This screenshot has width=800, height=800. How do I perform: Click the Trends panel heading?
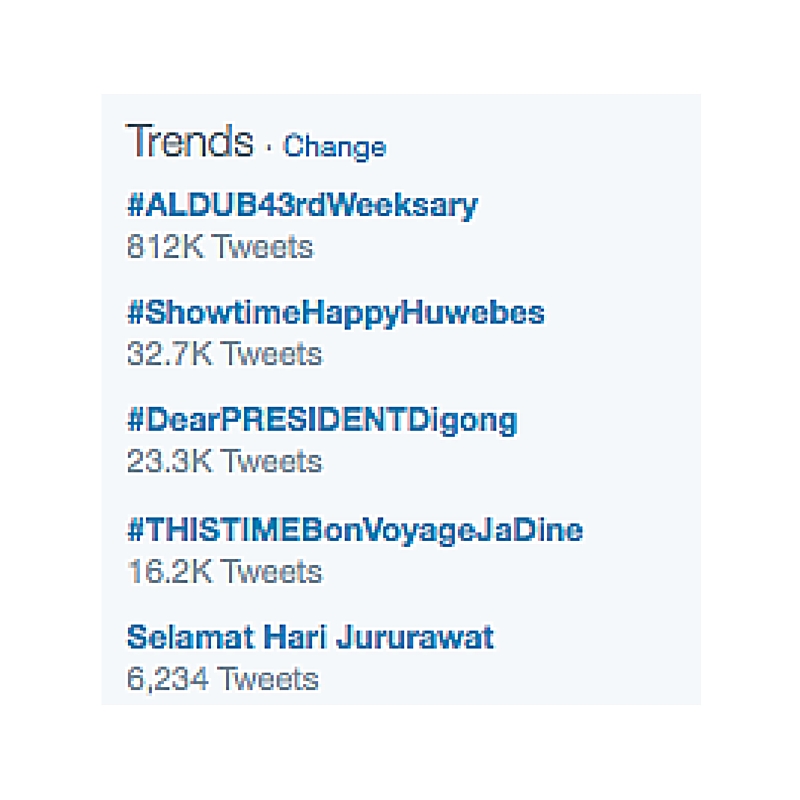tap(189, 143)
